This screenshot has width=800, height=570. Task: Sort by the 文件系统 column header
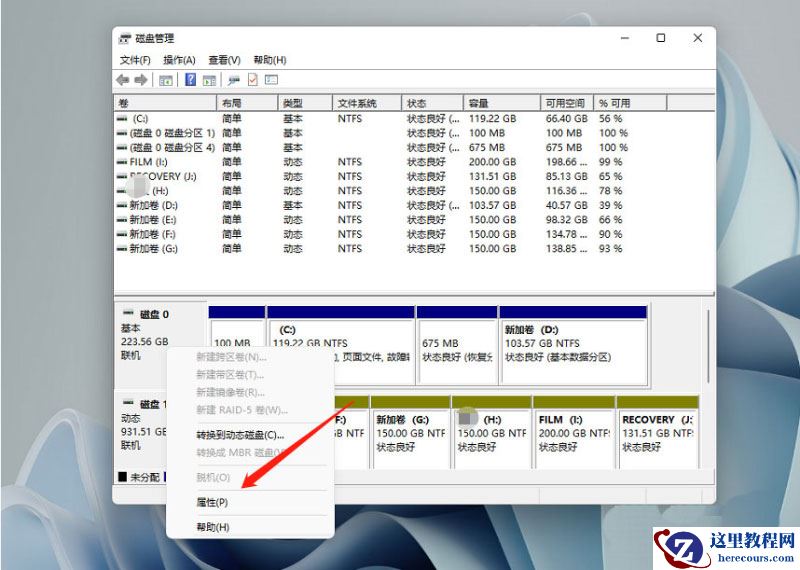pos(367,103)
